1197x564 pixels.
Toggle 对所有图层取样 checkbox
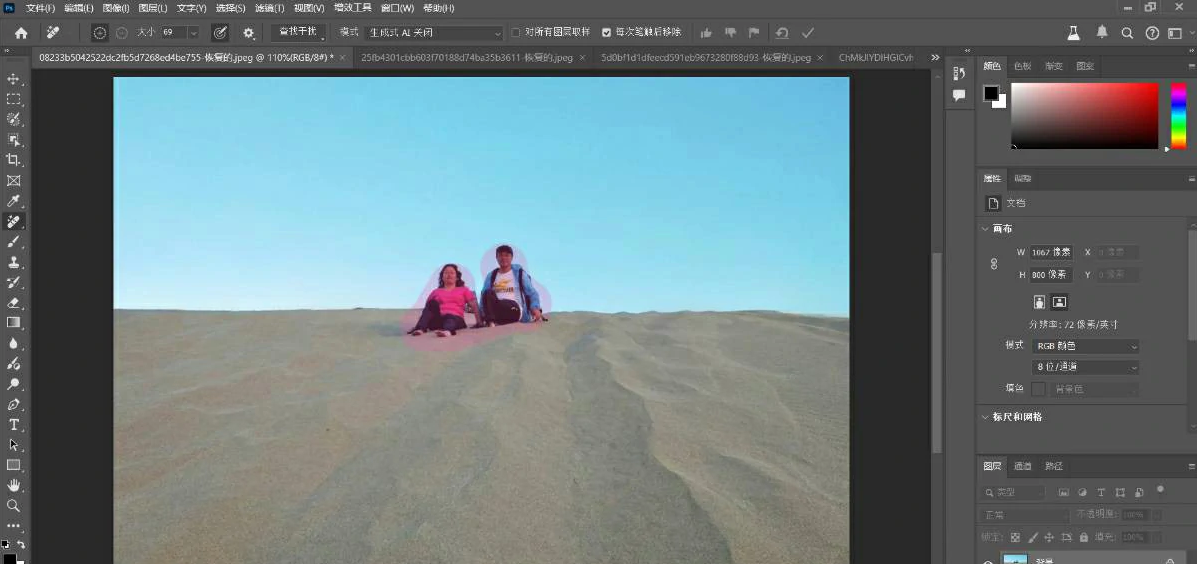[516, 33]
